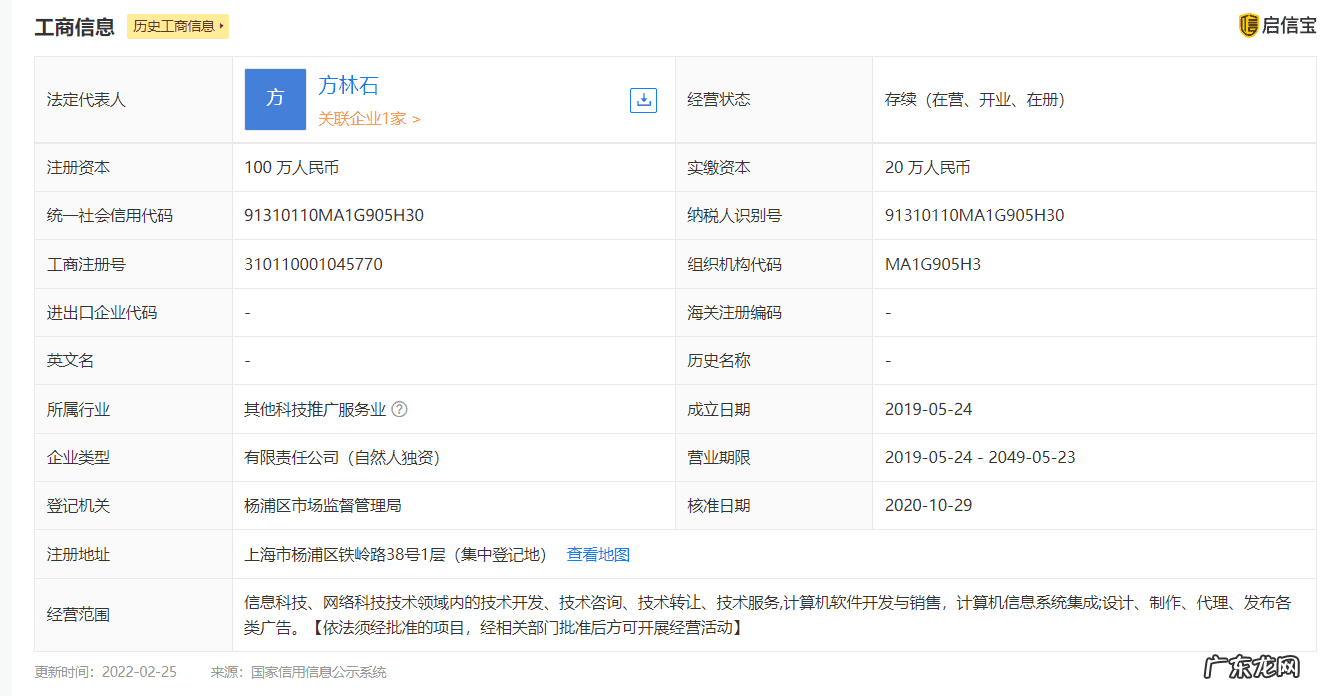Open the 查看地图 link
The width and height of the screenshot is (1338, 696).
point(598,553)
